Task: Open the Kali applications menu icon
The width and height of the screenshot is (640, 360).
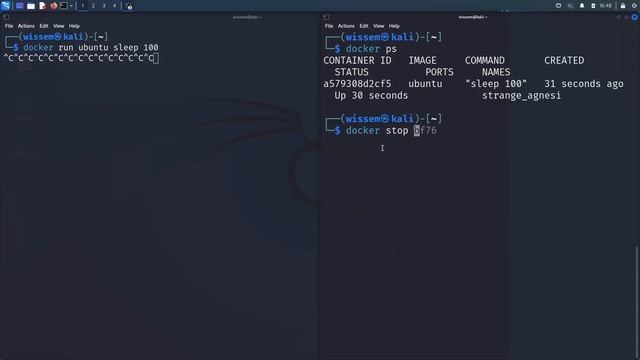Action: 5,6
